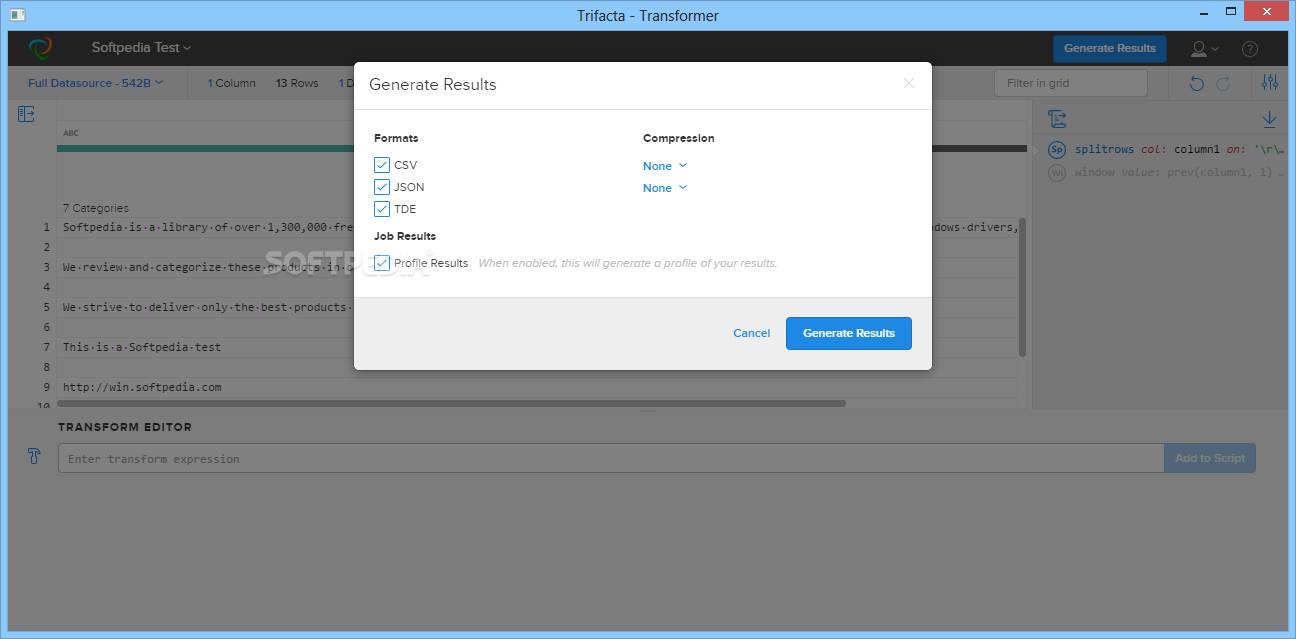The image size is (1296, 639).
Task: Toggle the column panel icon at left
Action: [27, 114]
